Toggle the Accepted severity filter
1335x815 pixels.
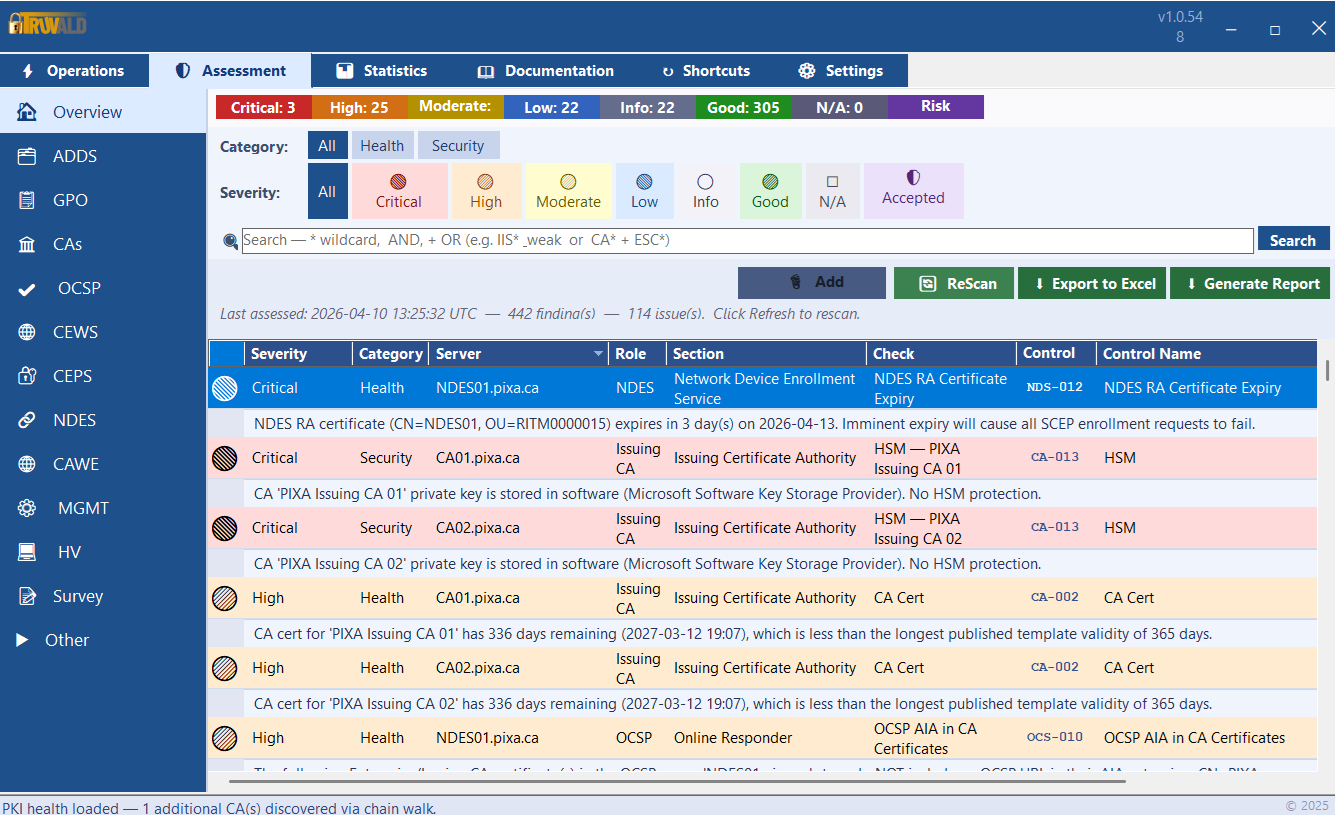point(913,191)
